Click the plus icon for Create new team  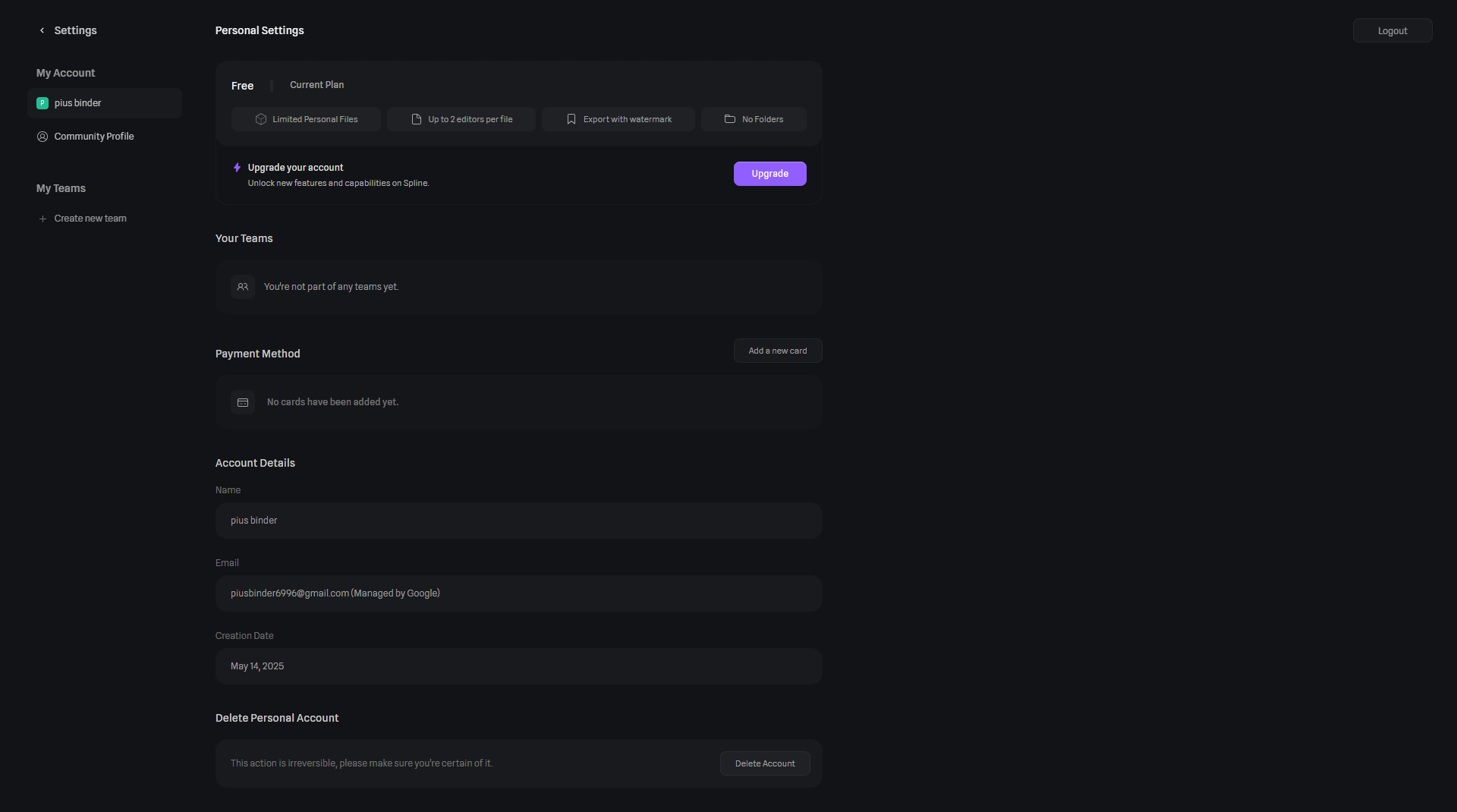tap(42, 219)
